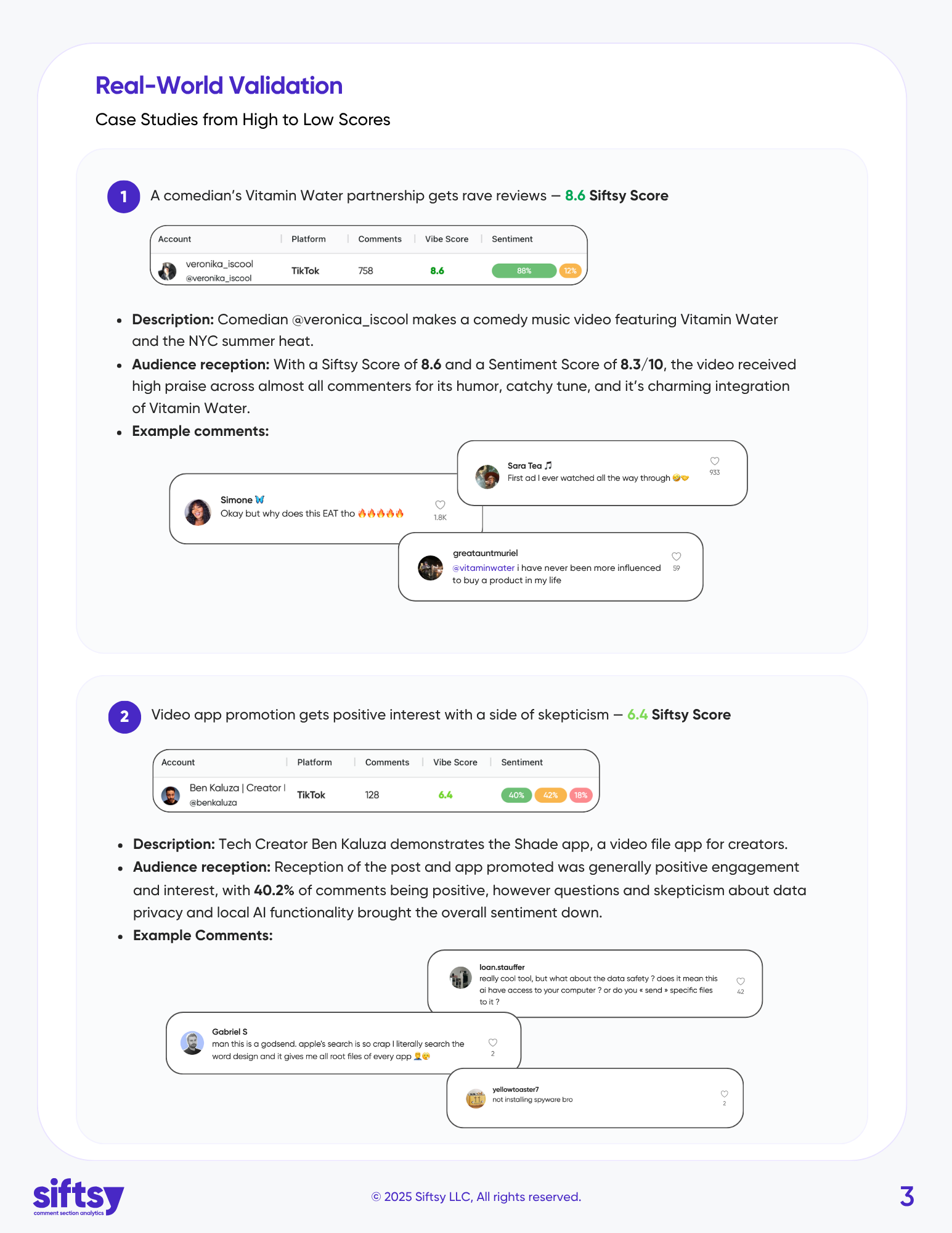Like yellowtoaster7's comment heart icon
Screen dimensions: 952x1233
click(x=725, y=1094)
